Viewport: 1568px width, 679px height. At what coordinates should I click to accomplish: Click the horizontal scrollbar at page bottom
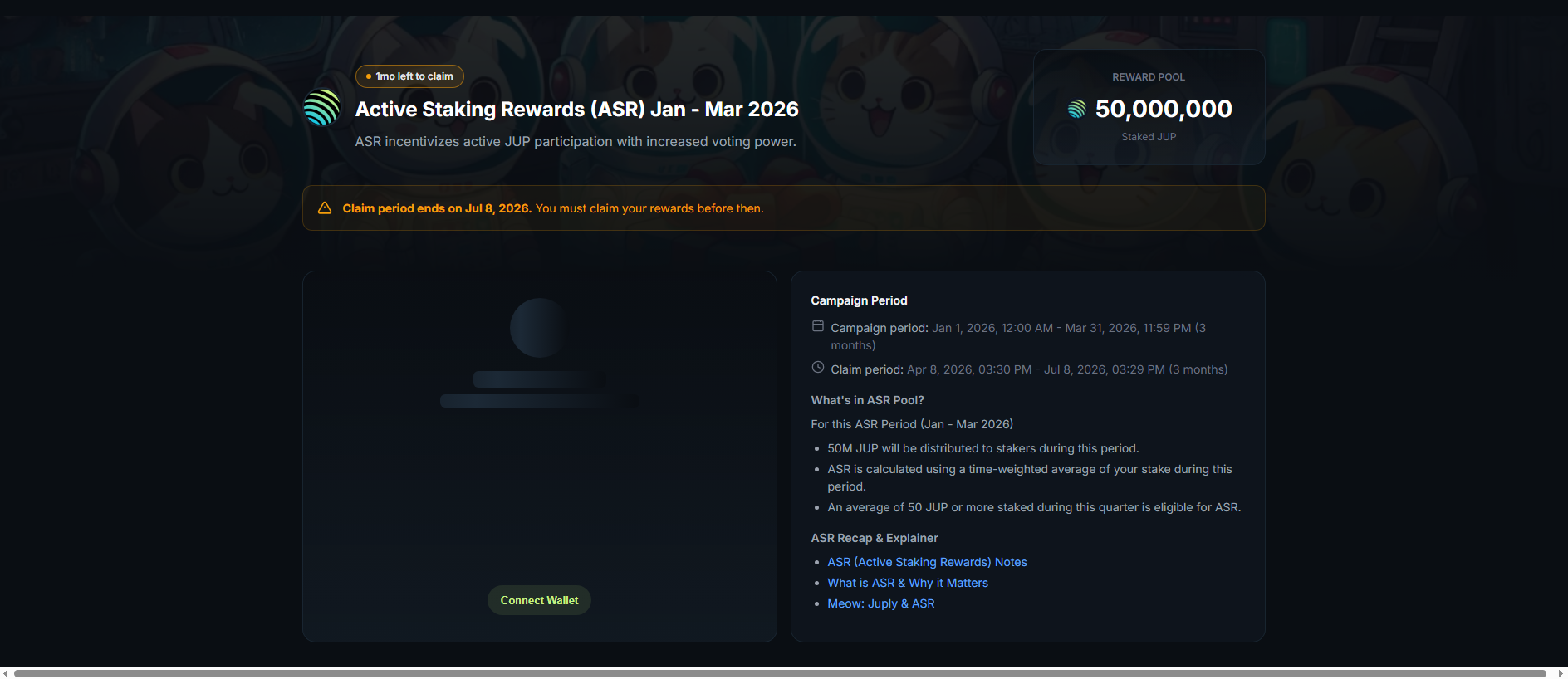(x=780, y=673)
